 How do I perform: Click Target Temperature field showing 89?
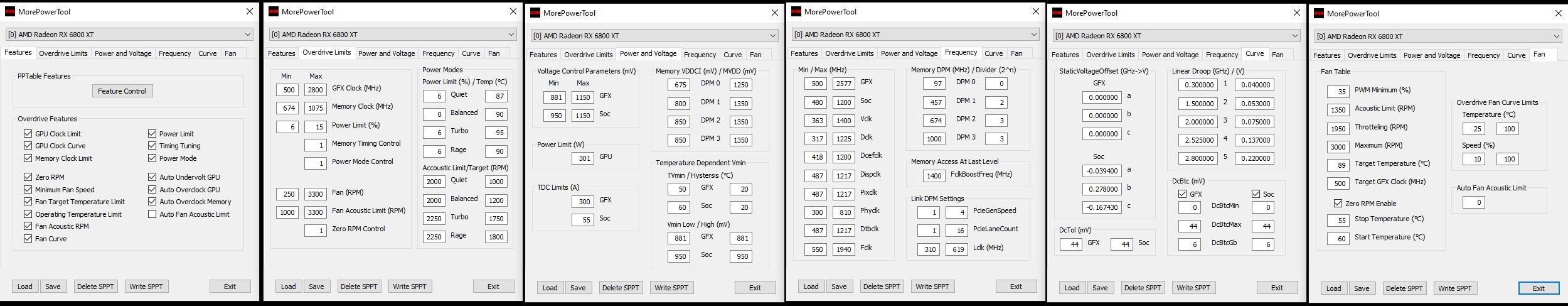click(x=1338, y=165)
